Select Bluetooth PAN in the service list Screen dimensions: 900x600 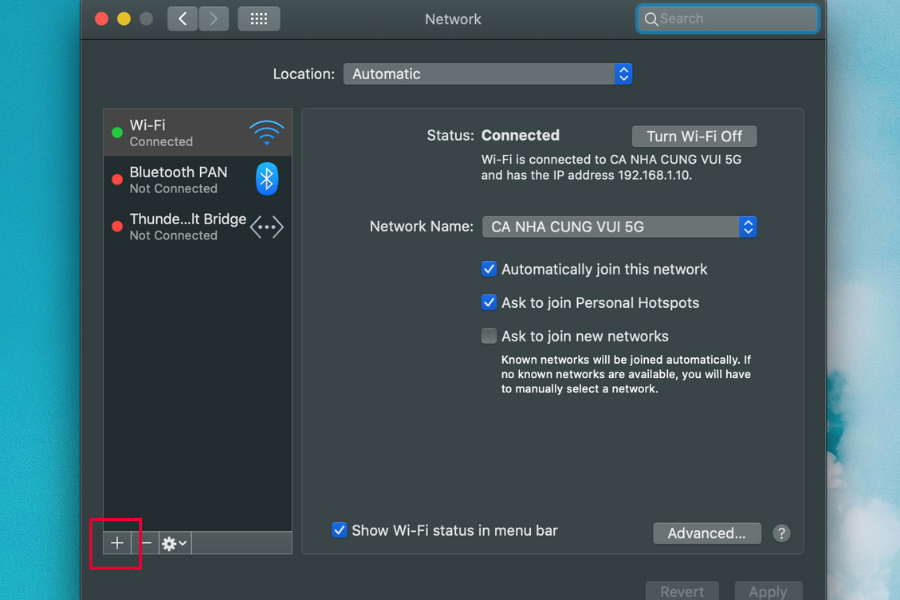(x=178, y=179)
